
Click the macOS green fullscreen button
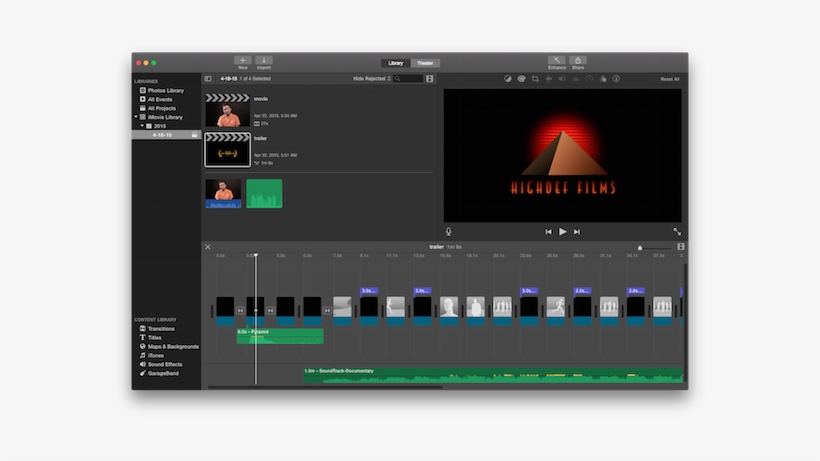[x=154, y=63]
